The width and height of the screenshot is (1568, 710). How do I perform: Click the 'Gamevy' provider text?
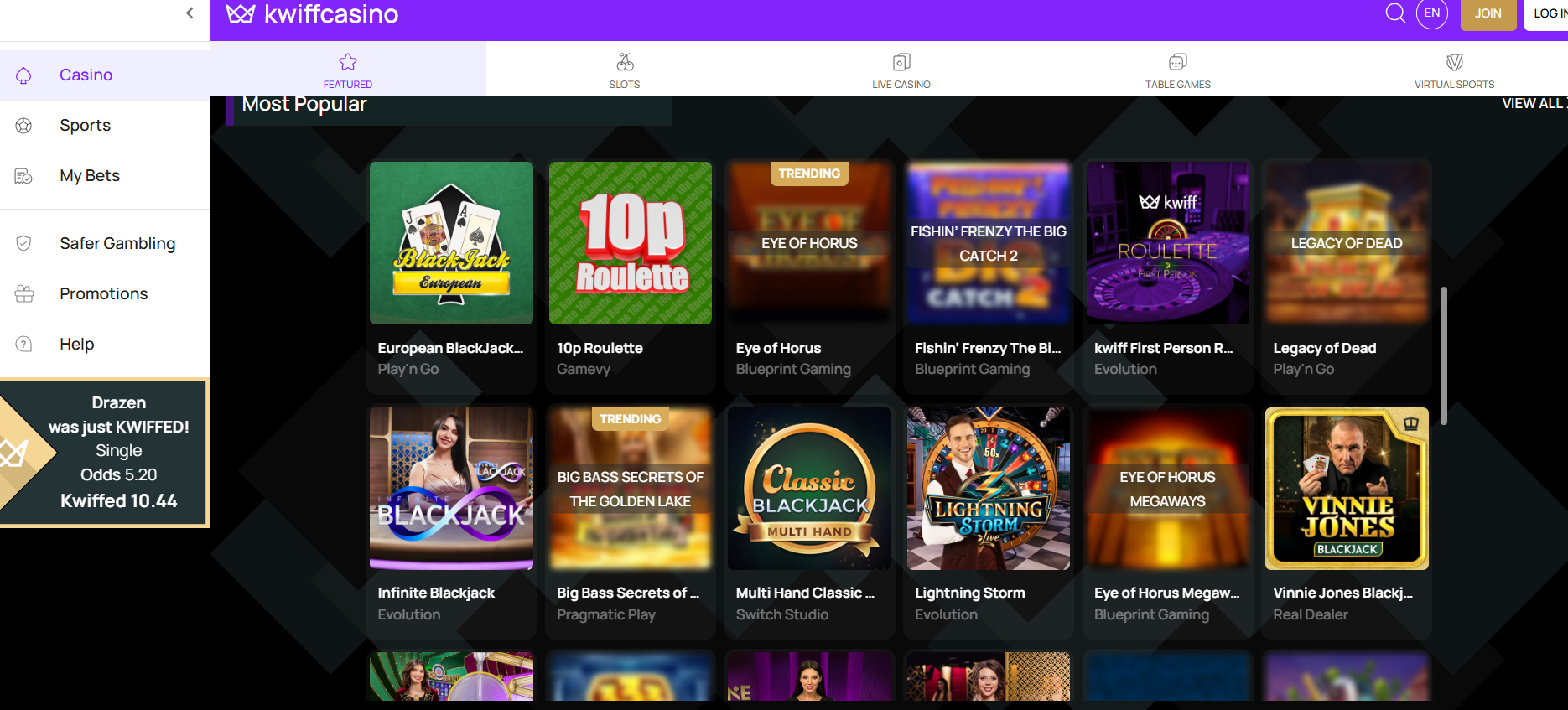[584, 369]
